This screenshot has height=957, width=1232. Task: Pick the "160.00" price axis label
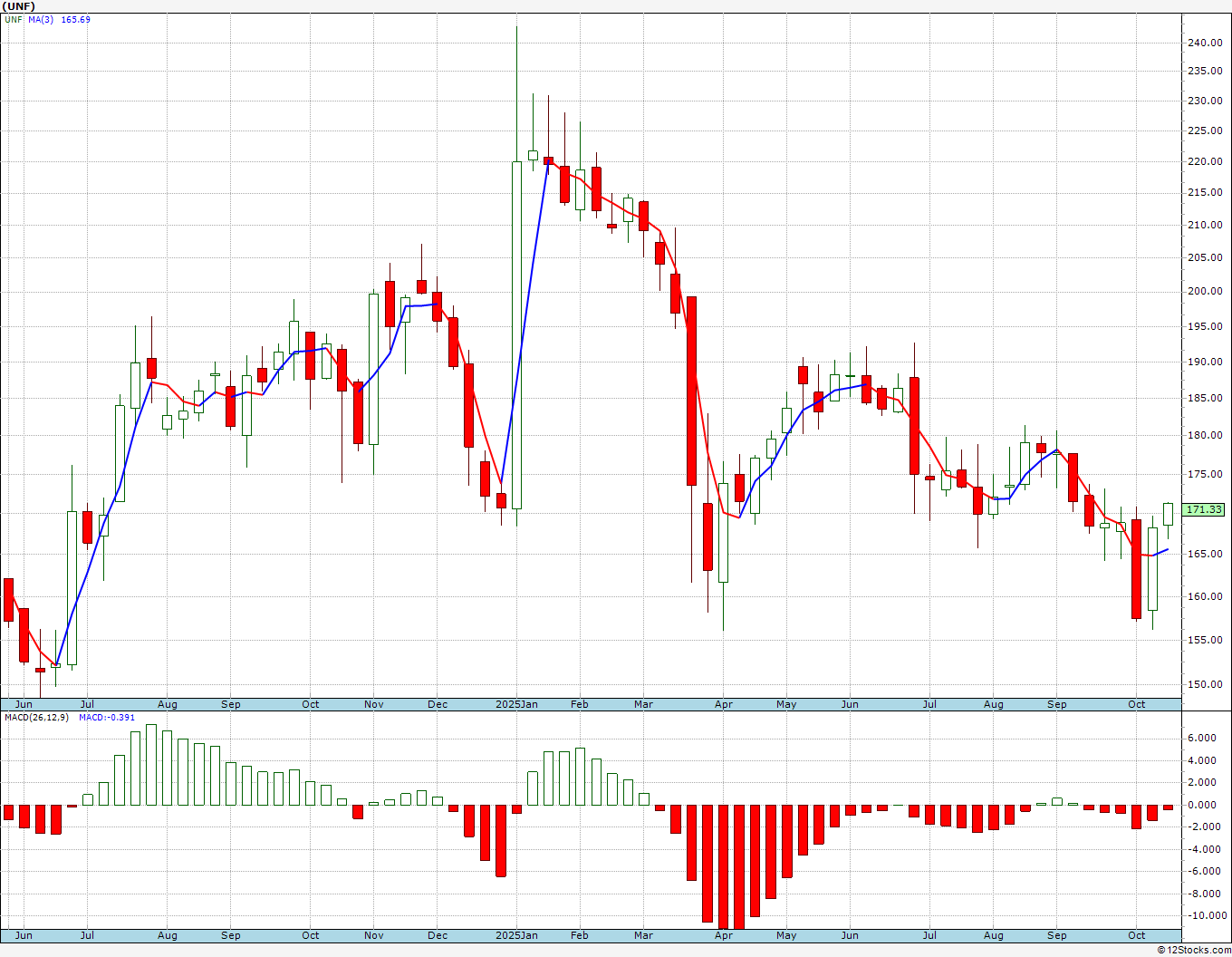(x=1205, y=597)
